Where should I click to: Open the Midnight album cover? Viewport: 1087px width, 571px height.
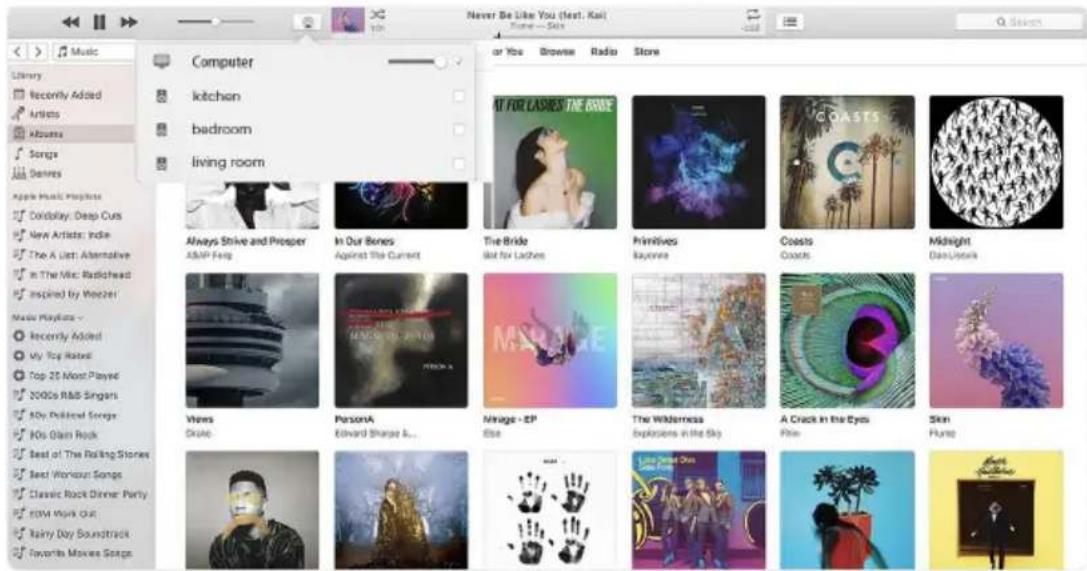[996, 162]
